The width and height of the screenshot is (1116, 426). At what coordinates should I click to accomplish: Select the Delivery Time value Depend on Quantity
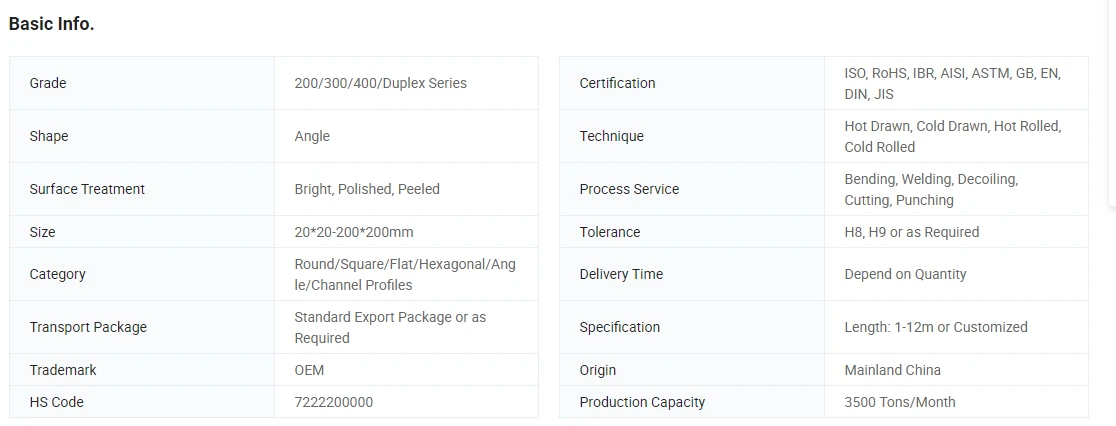[x=905, y=275]
